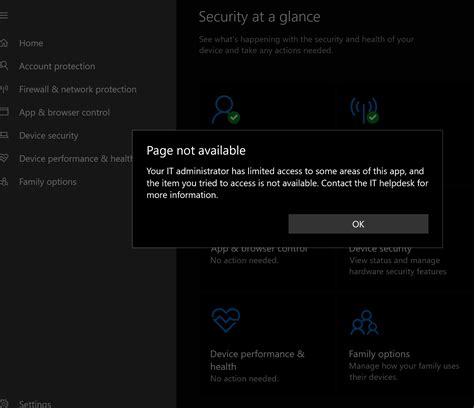474x408 pixels.
Task: Open the Account protection tile with green check
Action: tap(226, 110)
